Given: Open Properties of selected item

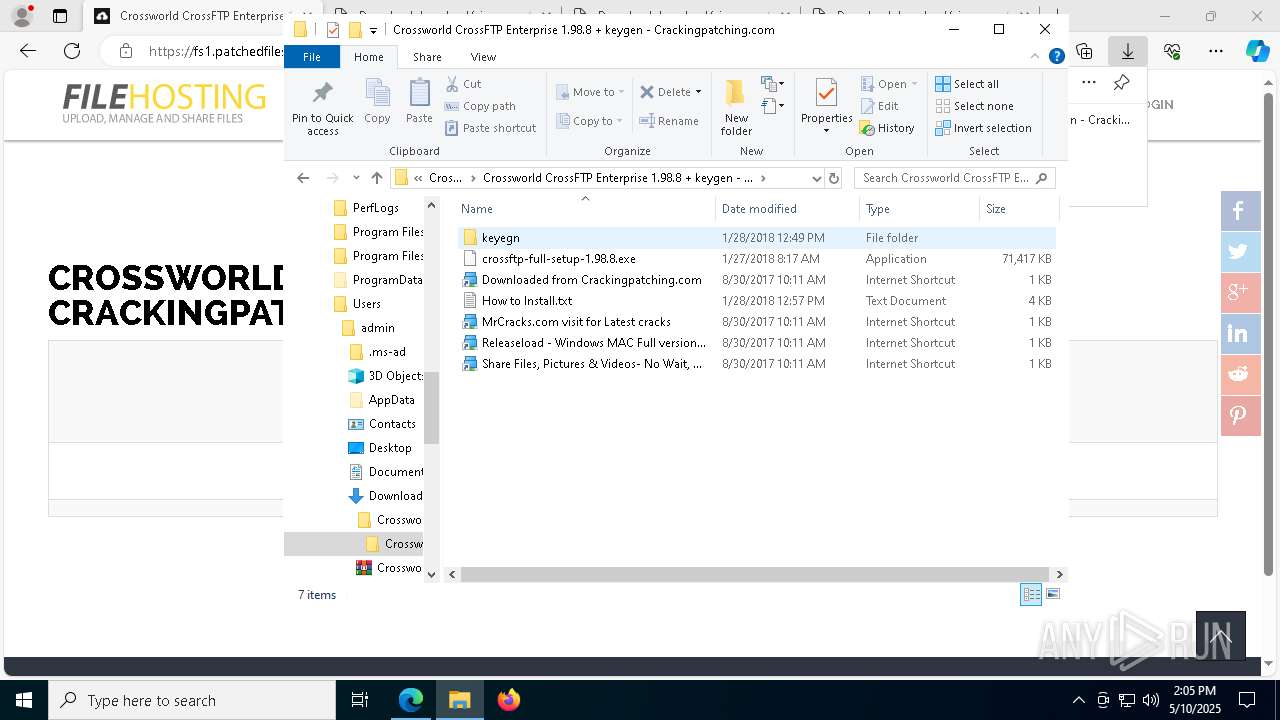Looking at the screenshot, I should pyautogui.click(x=826, y=106).
